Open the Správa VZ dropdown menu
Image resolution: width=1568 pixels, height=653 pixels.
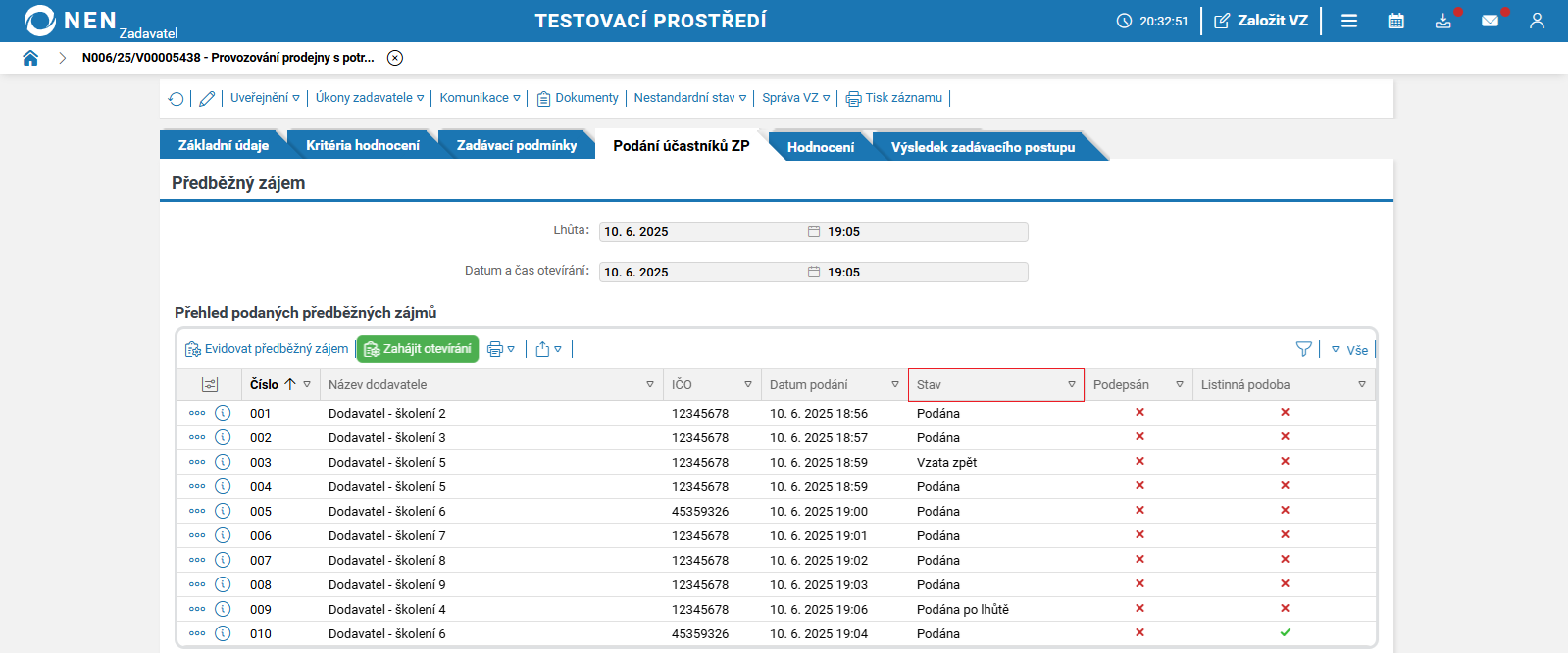click(796, 98)
